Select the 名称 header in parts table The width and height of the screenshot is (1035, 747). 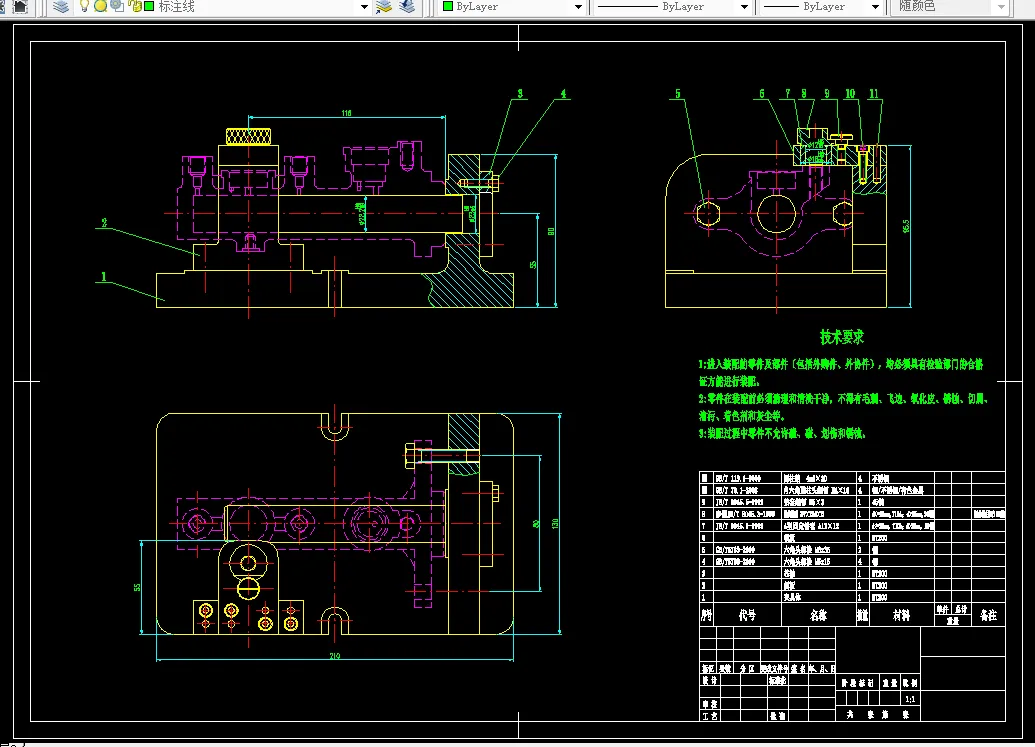pos(818,615)
